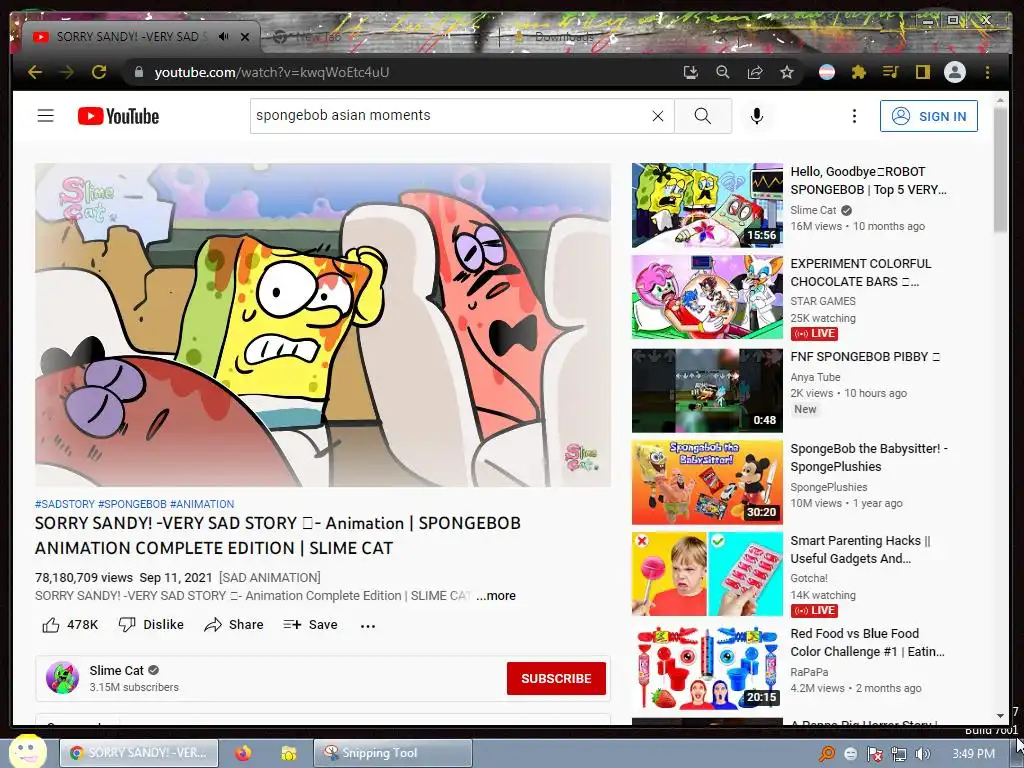Click scrollbar down arrow

[x=1000, y=716]
